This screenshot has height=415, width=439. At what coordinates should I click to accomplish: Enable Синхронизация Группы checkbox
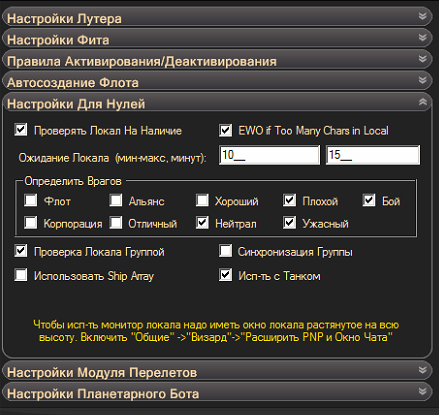coord(225,251)
